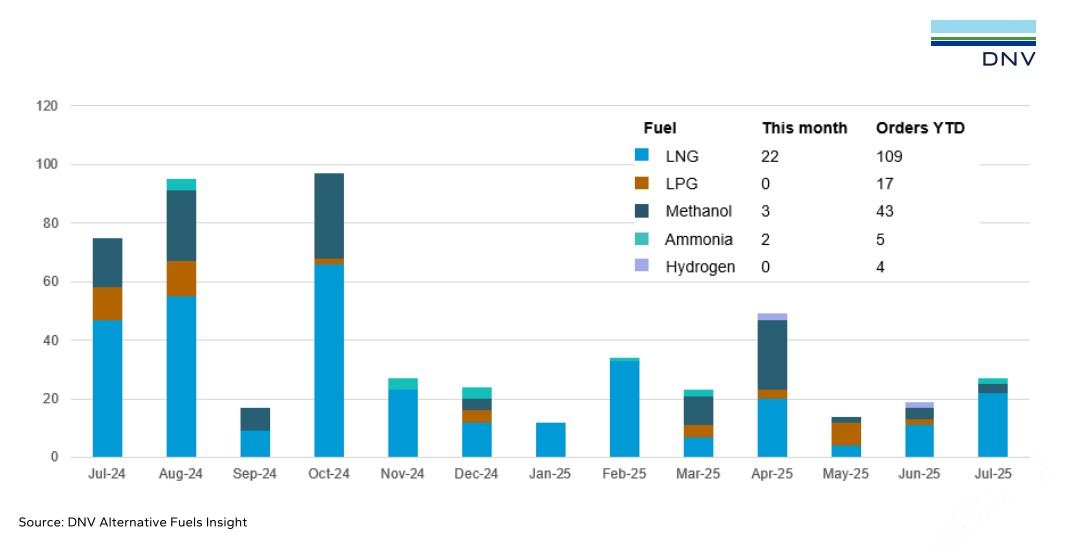Click the Ammonia legend color swatch
The width and height of the screenshot is (1065, 552).
click(641, 238)
